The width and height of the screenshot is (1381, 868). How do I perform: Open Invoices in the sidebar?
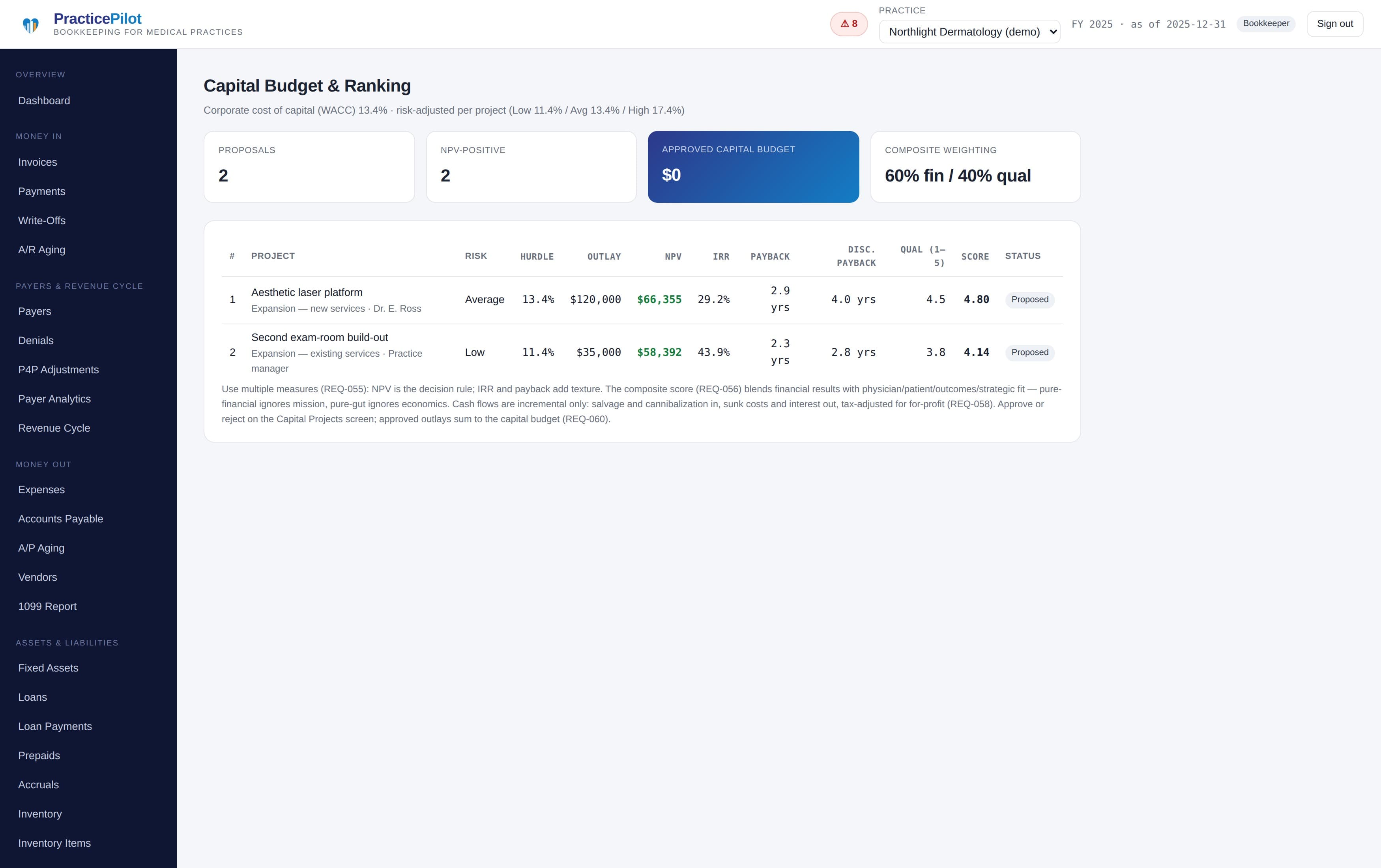click(38, 162)
